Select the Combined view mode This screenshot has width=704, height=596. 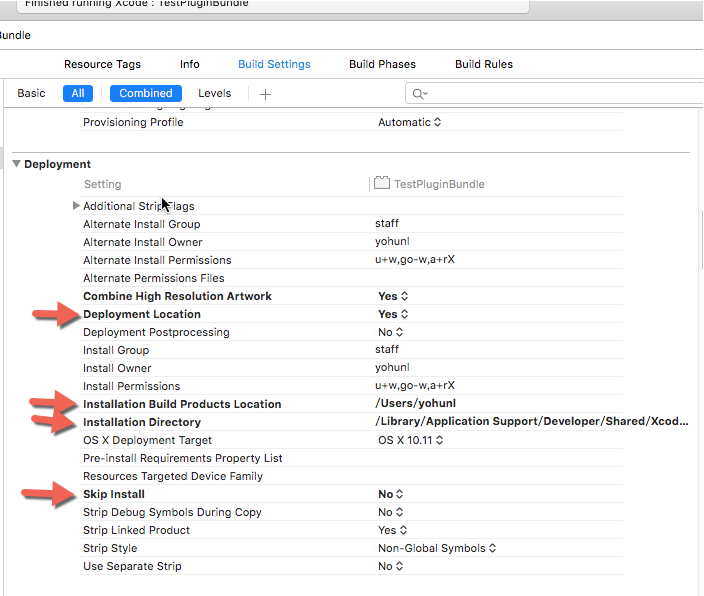[146, 93]
